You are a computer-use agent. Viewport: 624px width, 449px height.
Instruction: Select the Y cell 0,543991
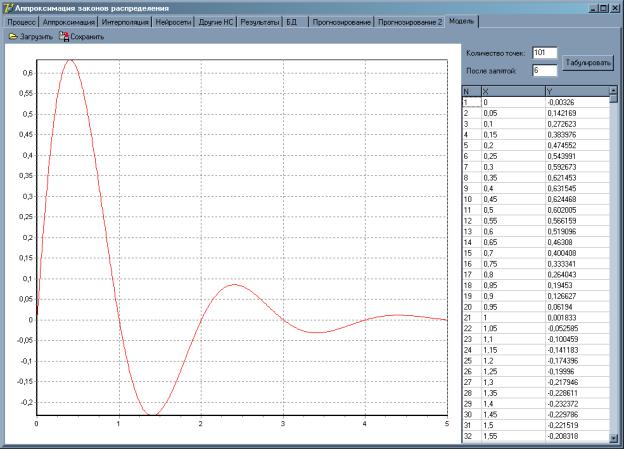(x=577, y=156)
